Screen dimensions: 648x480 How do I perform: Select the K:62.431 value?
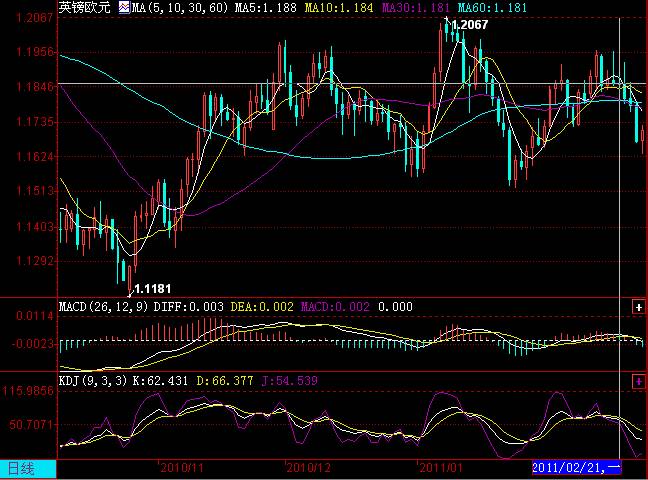pyautogui.click(x=160, y=381)
